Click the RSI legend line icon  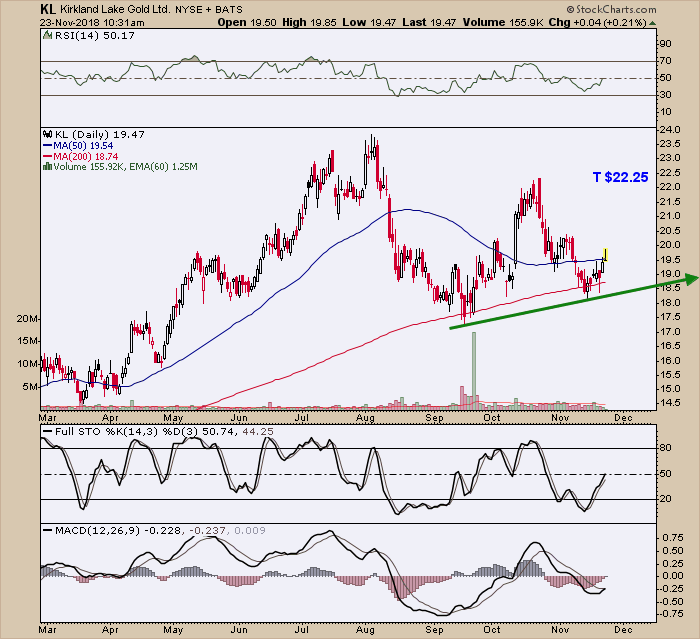pos(47,36)
